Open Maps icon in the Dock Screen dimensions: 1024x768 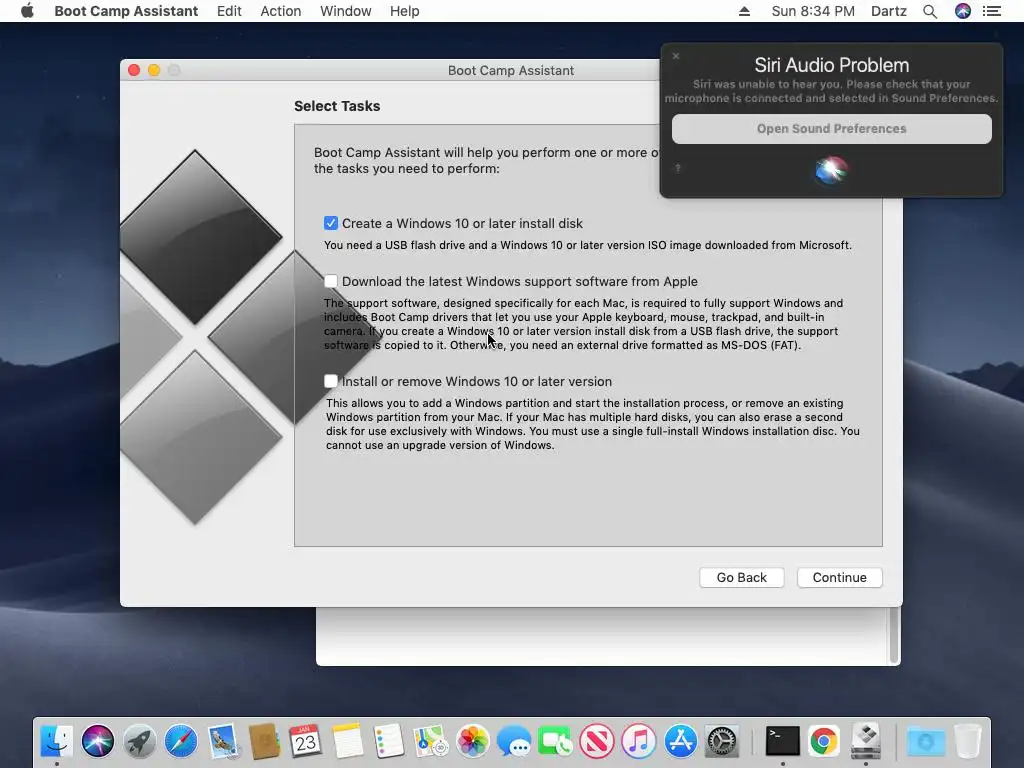coord(430,741)
